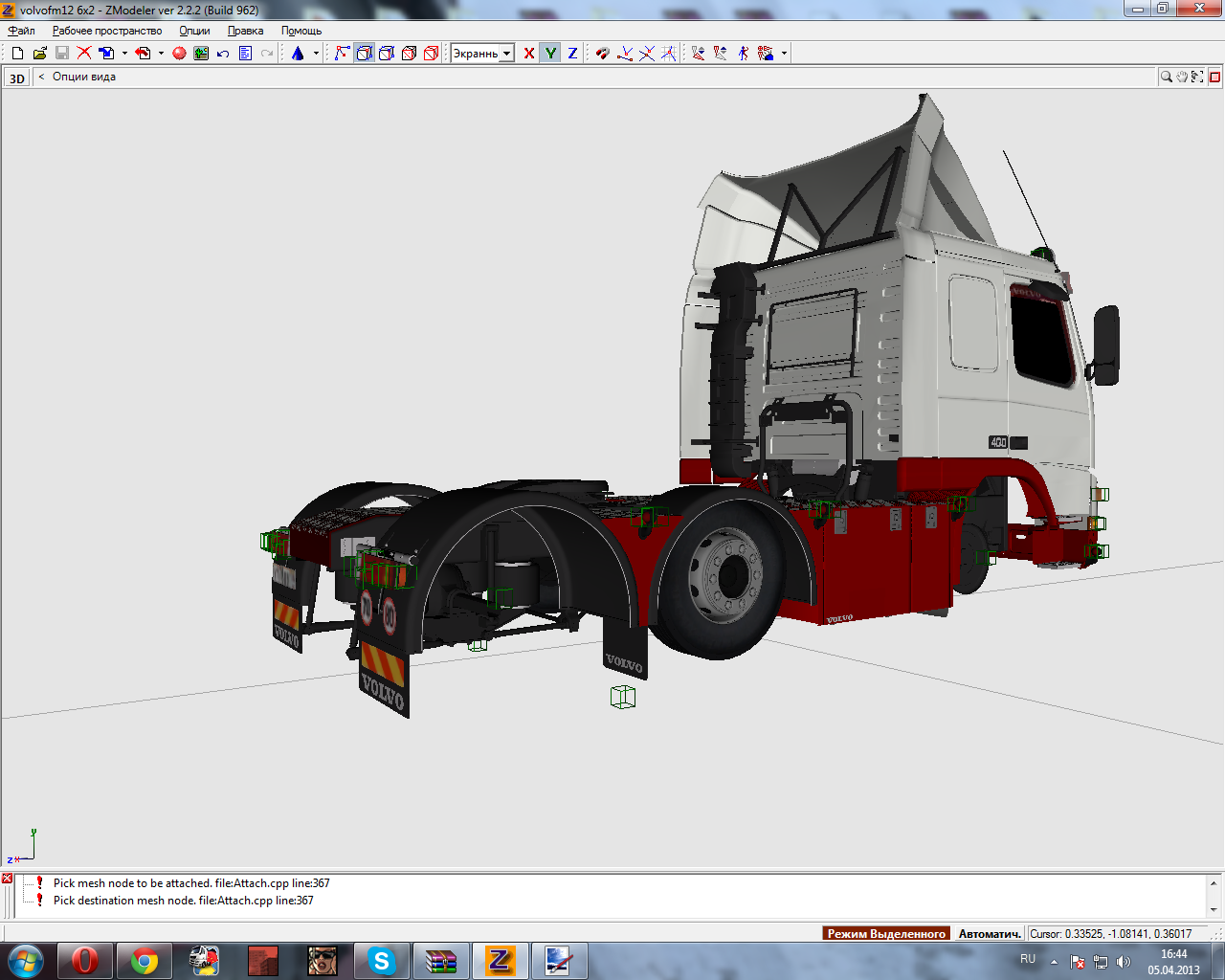Select the viewport zoom magnifier icon
This screenshot has width=1225, height=980.
[1167, 77]
